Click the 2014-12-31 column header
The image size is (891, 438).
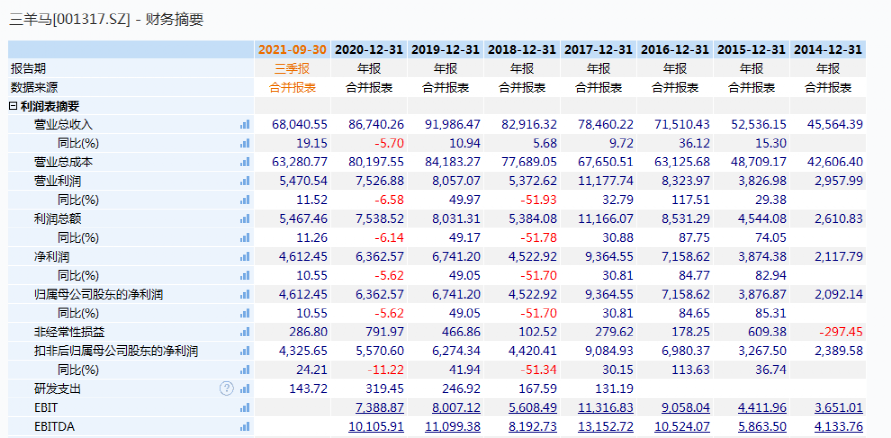827,49
